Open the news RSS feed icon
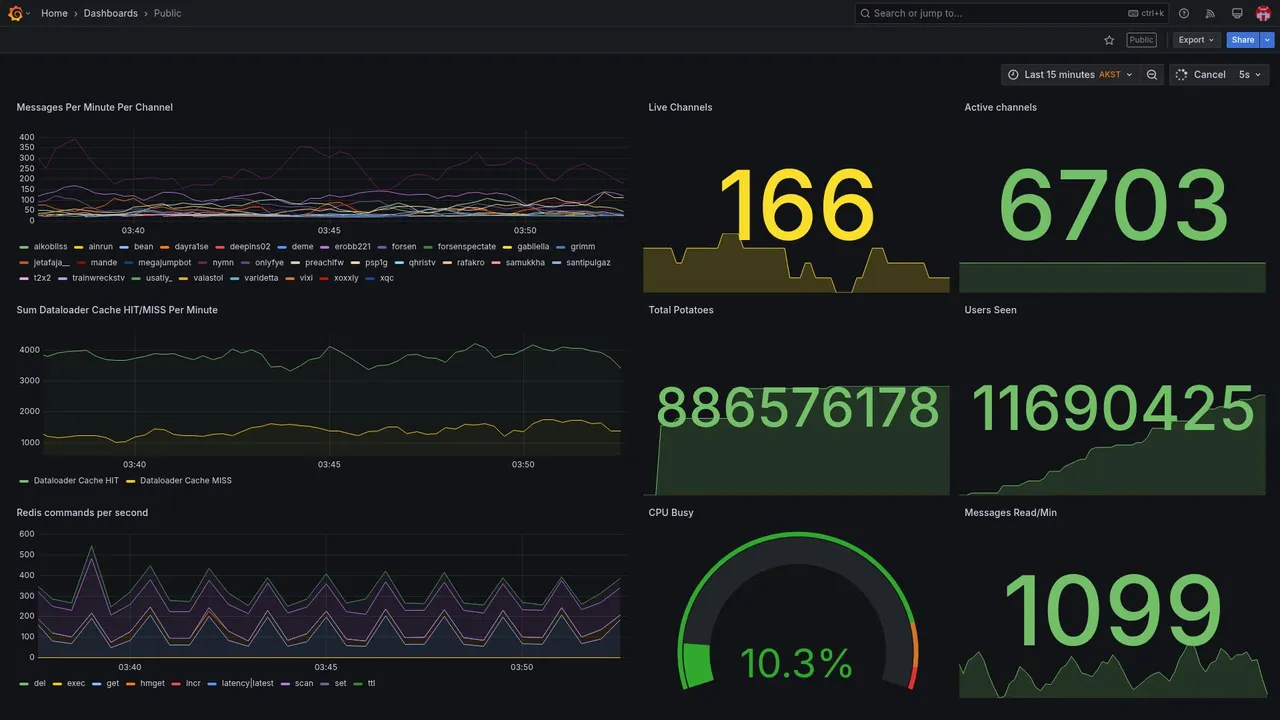 click(x=1210, y=13)
